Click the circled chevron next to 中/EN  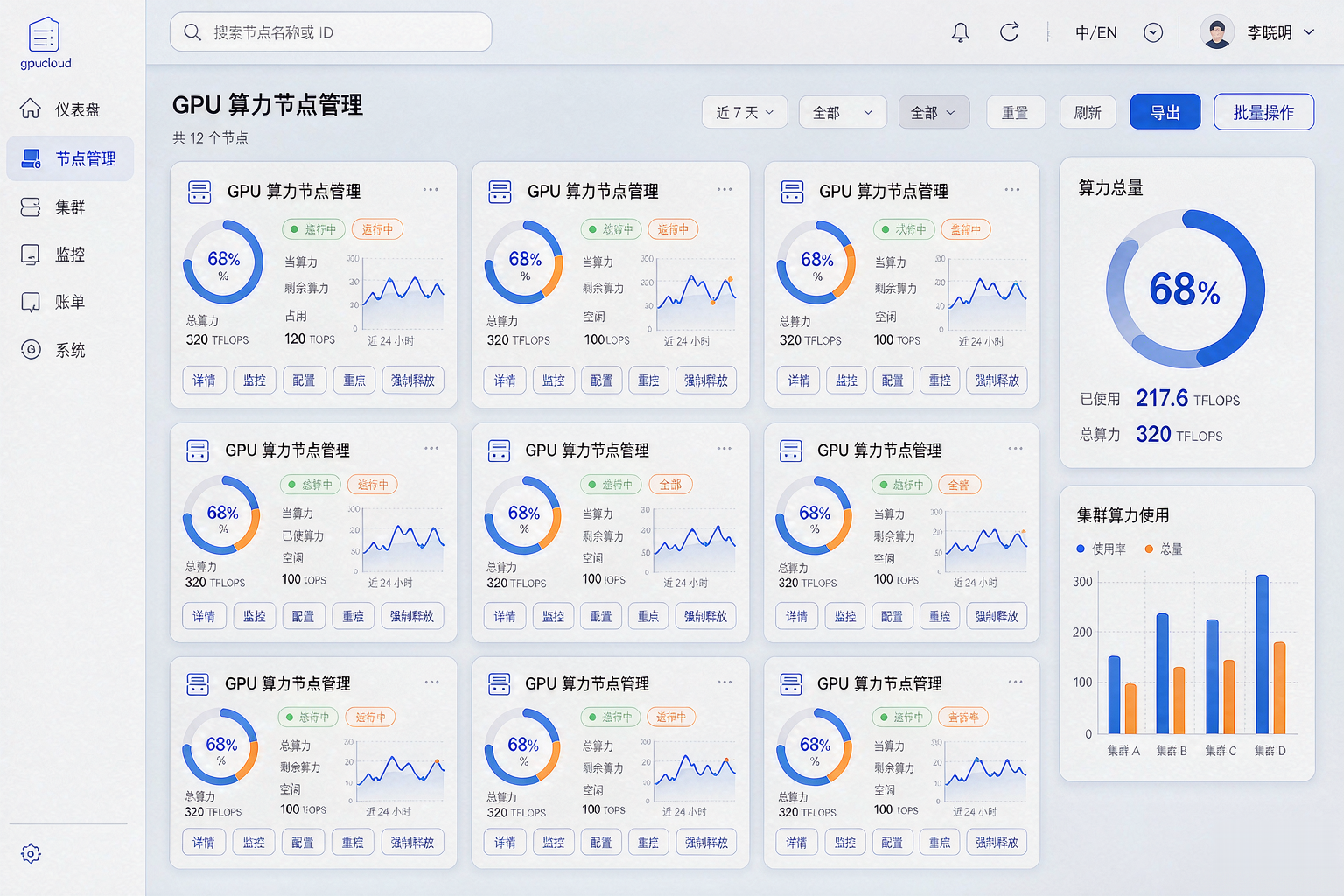click(x=1153, y=32)
